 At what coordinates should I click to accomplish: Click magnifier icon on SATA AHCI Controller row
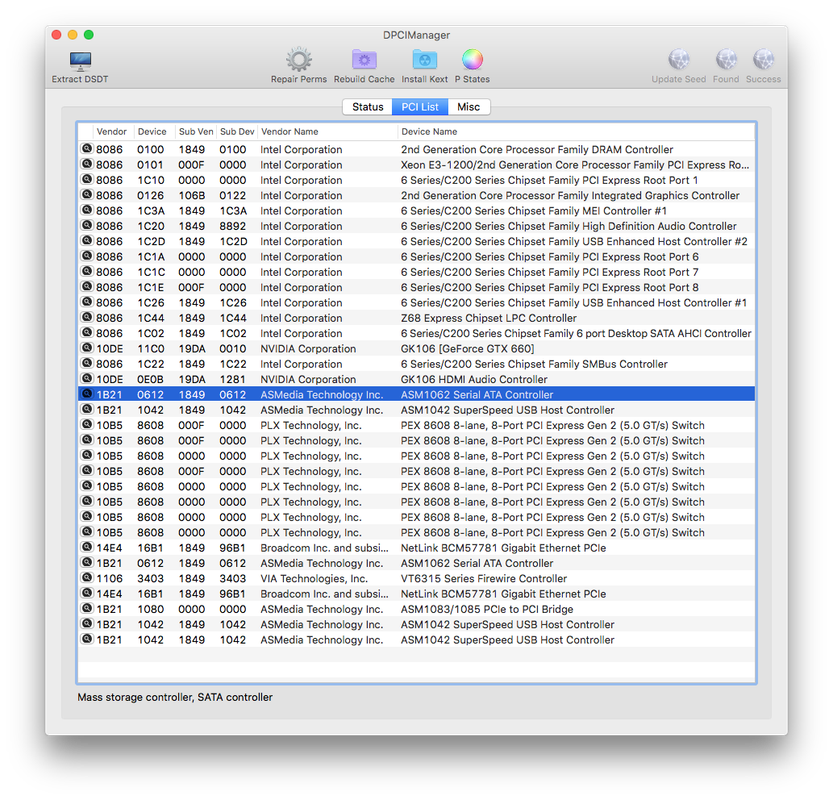click(x=87, y=333)
